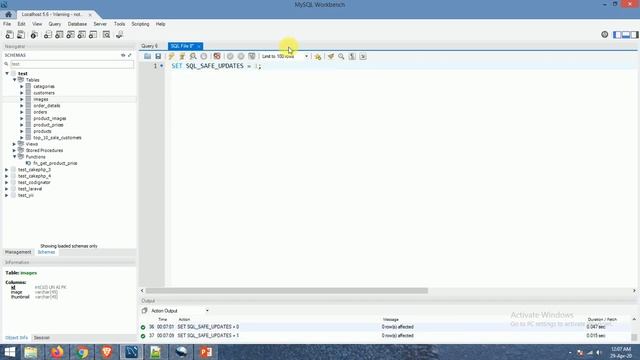Select the products table
The width and height of the screenshot is (640, 360).
point(42,131)
